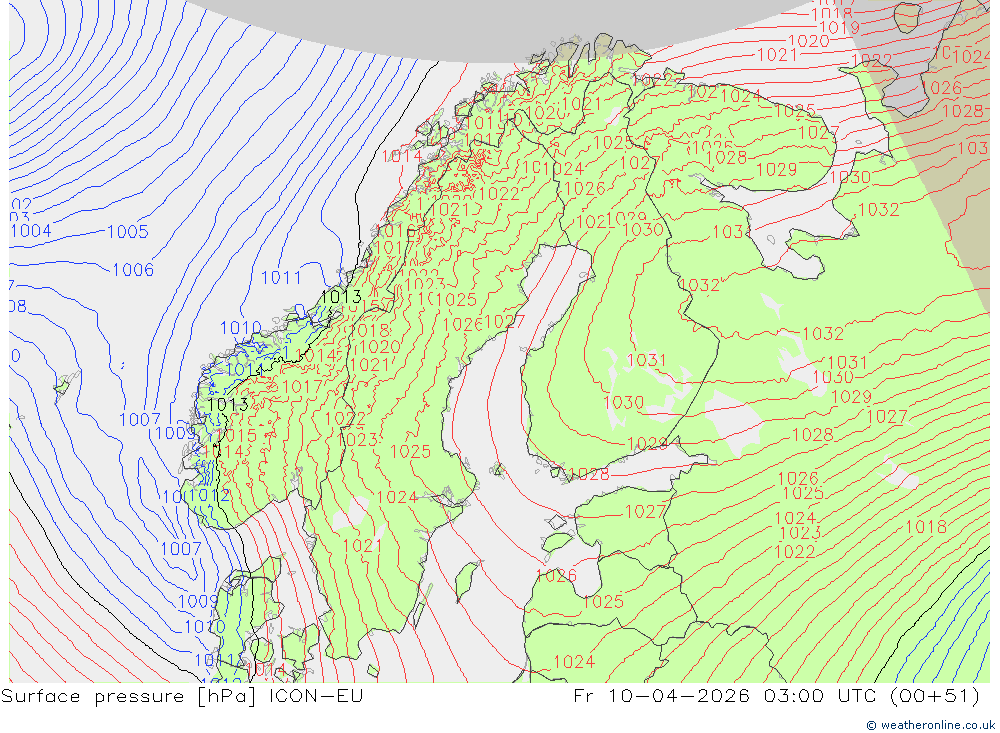The height and width of the screenshot is (733, 1000).
Task: Click the blue 1004 isobar label
Action: pyautogui.click(x=31, y=231)
